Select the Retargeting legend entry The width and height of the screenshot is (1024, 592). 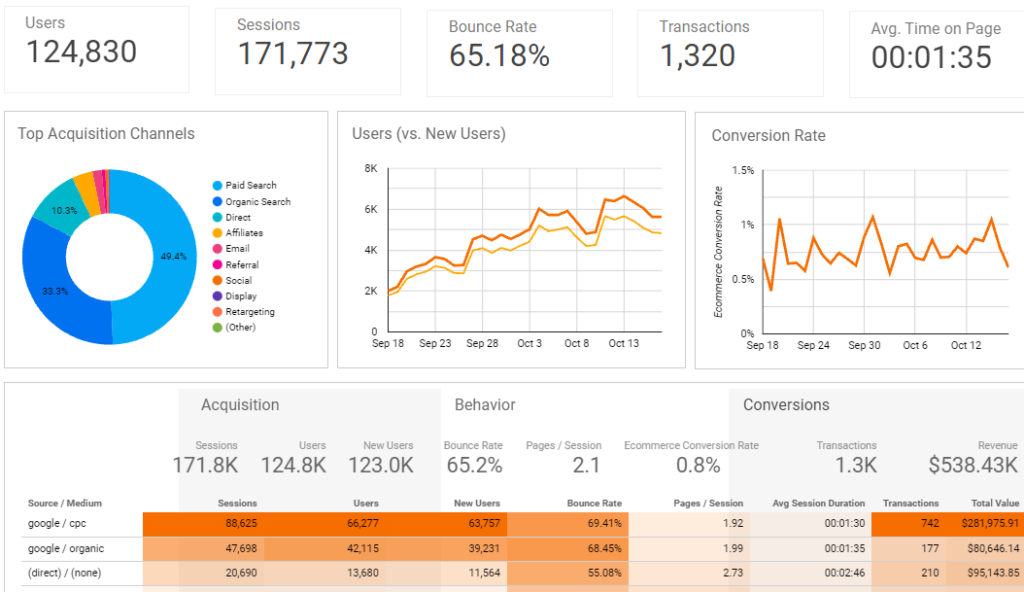(x=244, y=312)
